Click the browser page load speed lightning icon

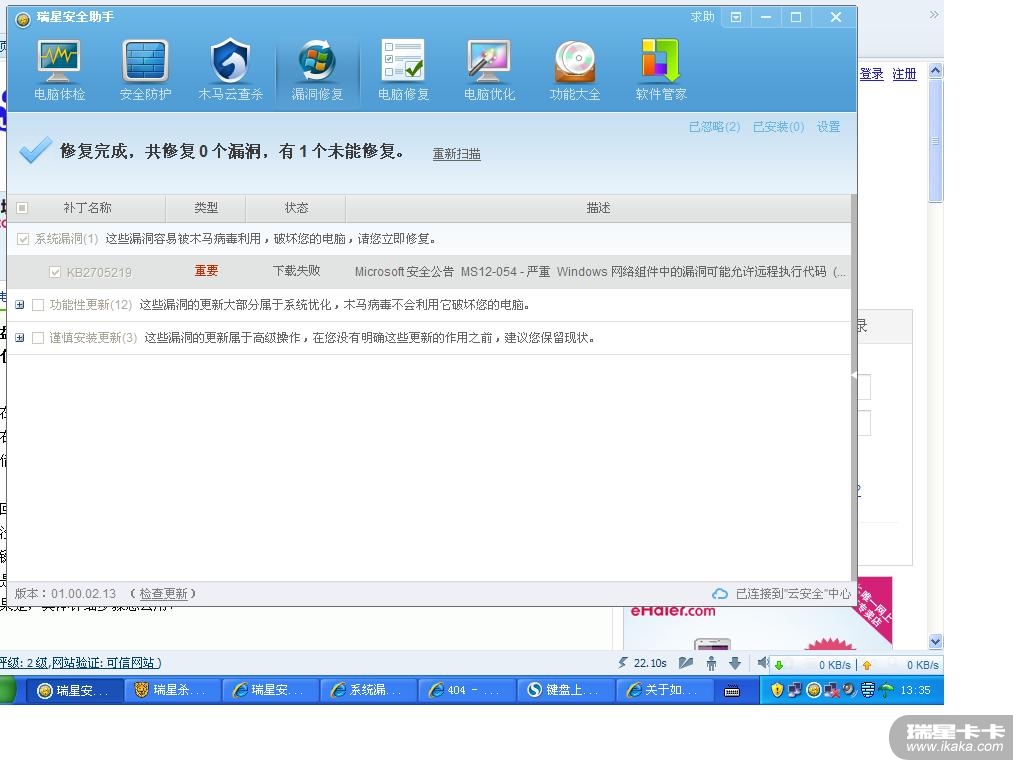[622, 663]
